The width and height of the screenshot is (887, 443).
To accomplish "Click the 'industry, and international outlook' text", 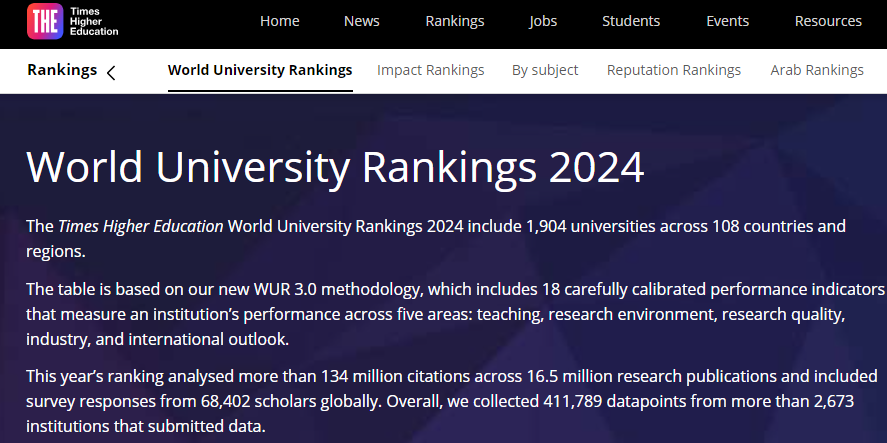I will (157, 339).
